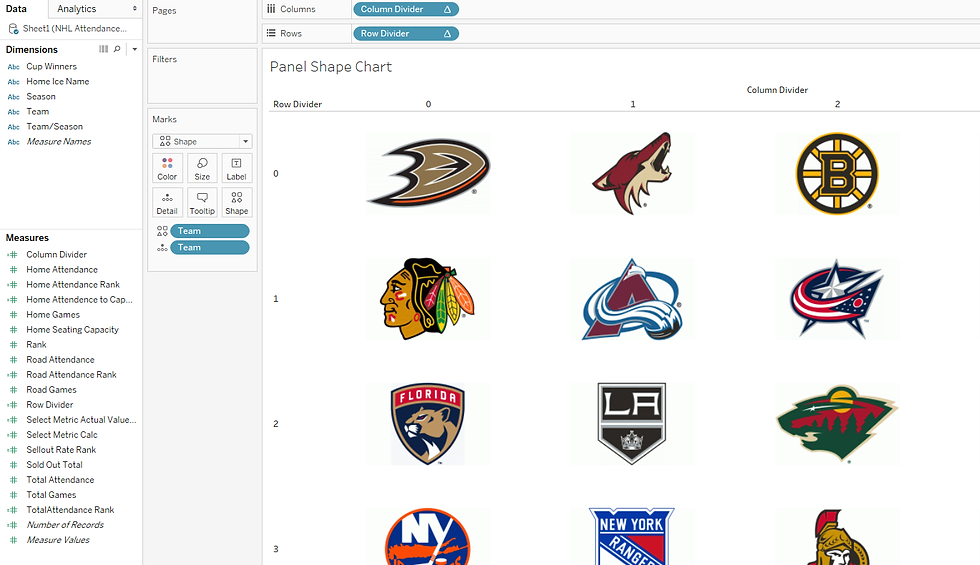Select the Row Divider measure
This screenshot has width=980, height=565.
point(49,404)
